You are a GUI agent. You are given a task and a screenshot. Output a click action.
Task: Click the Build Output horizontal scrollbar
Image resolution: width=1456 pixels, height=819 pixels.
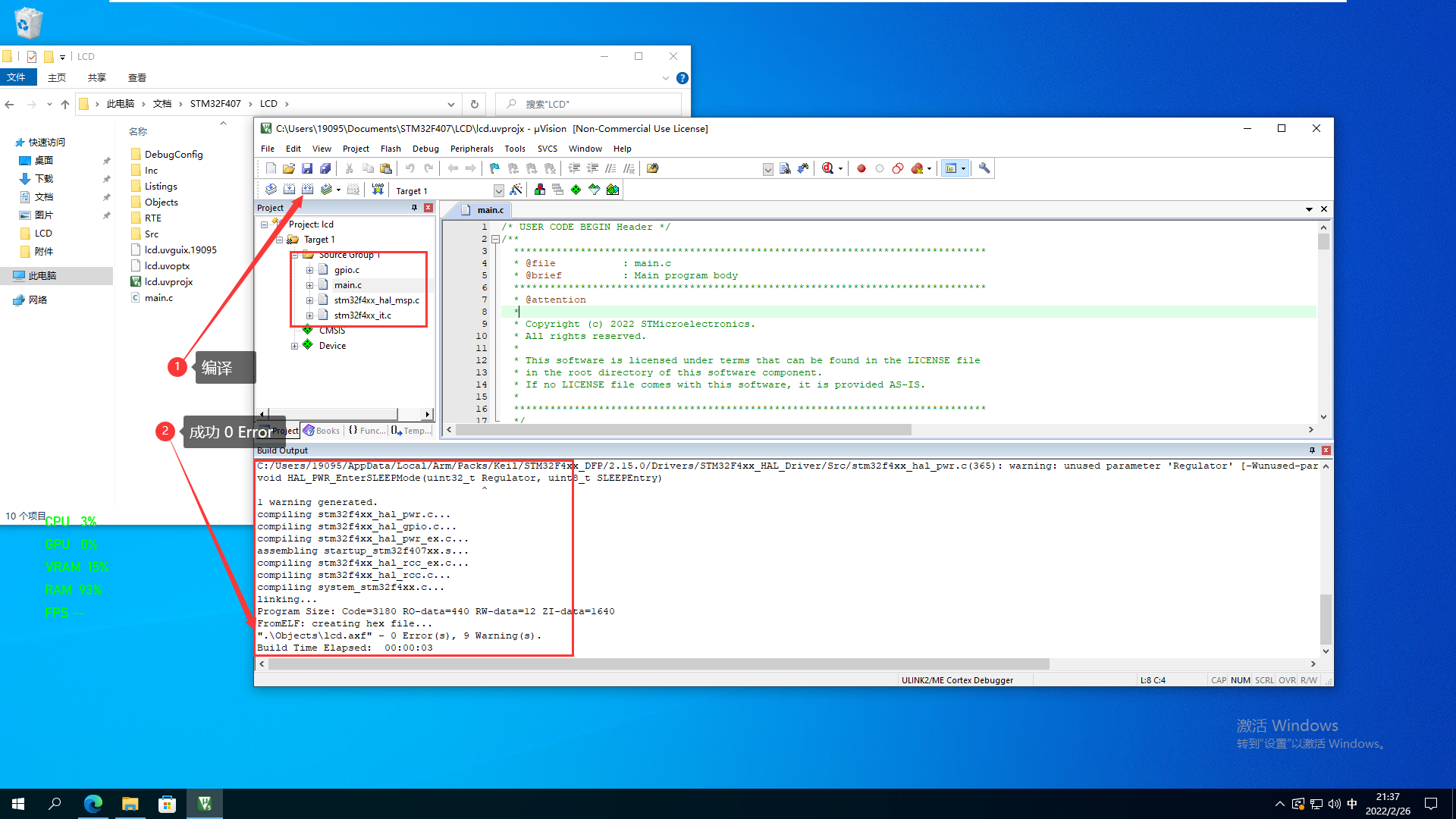point(658,664)
